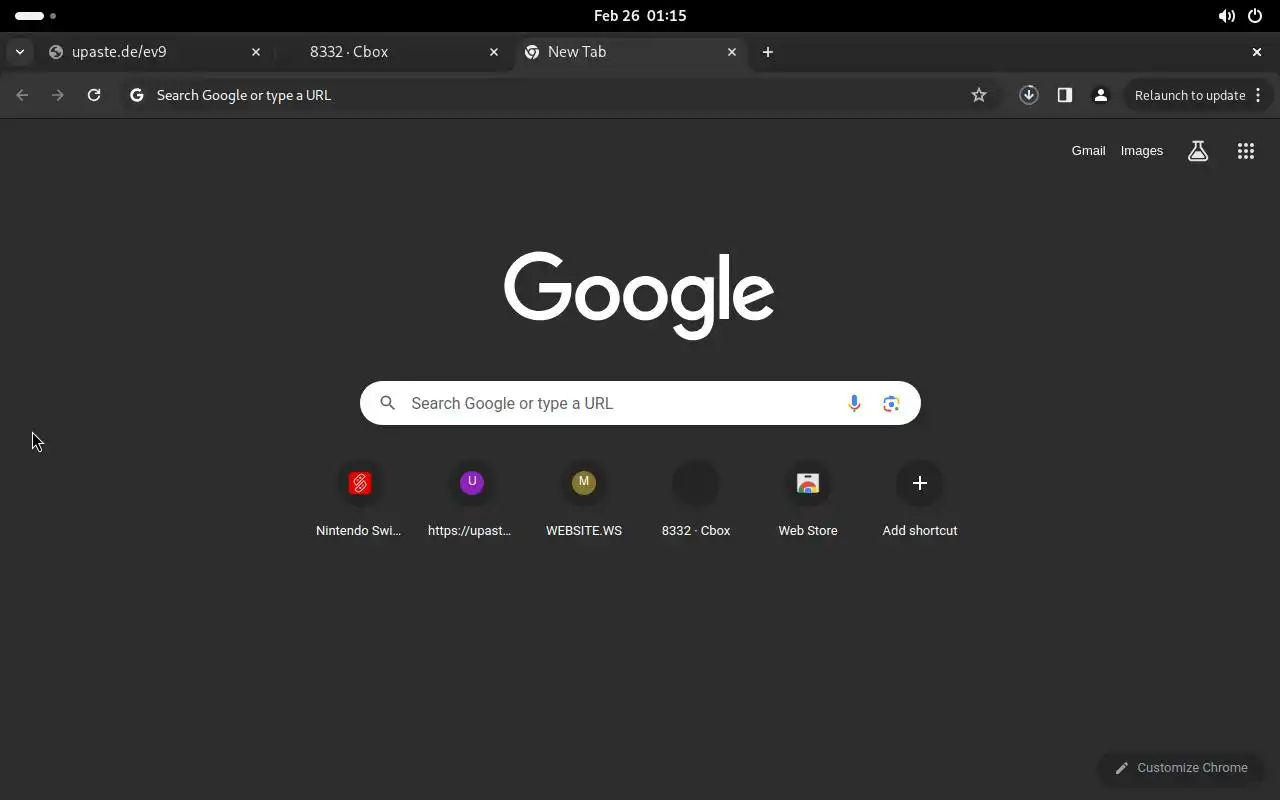The width and height of the screenshot is (1280, 800).
Task: Open a new tab with plus button
Action: click(x=768, y=52)
